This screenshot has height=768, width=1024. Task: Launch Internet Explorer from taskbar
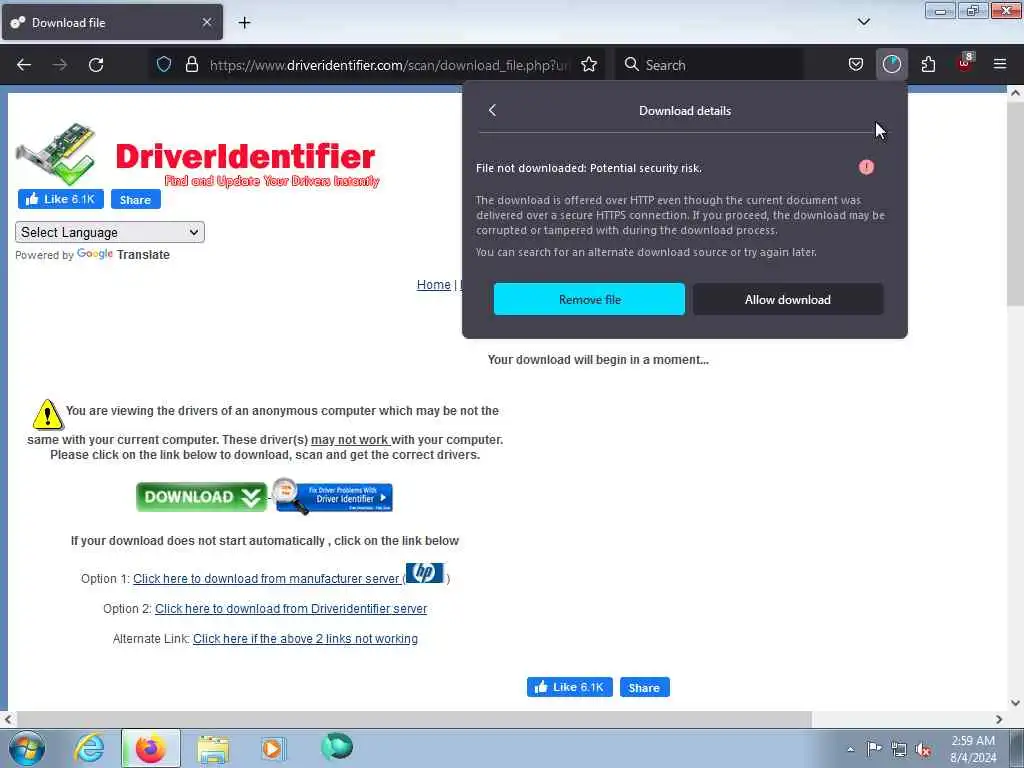(89, 748)
